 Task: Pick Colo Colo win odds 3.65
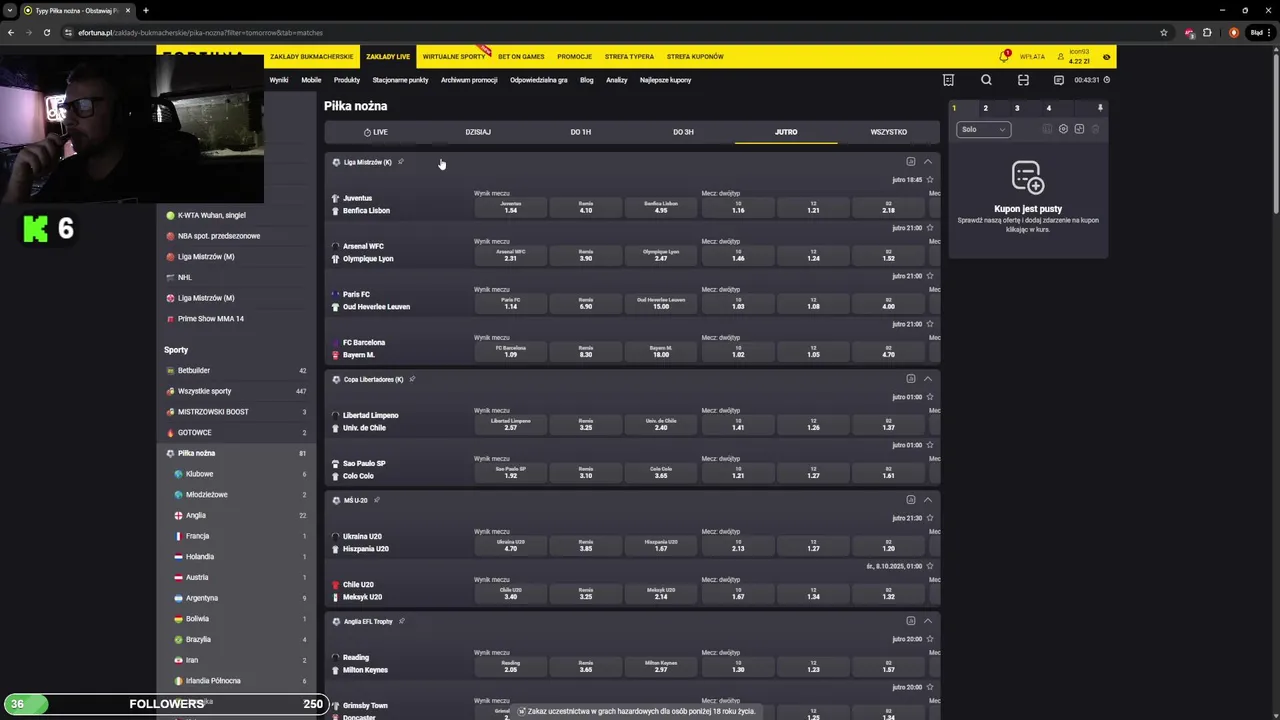pyautogui.click(x=661, y=472)
